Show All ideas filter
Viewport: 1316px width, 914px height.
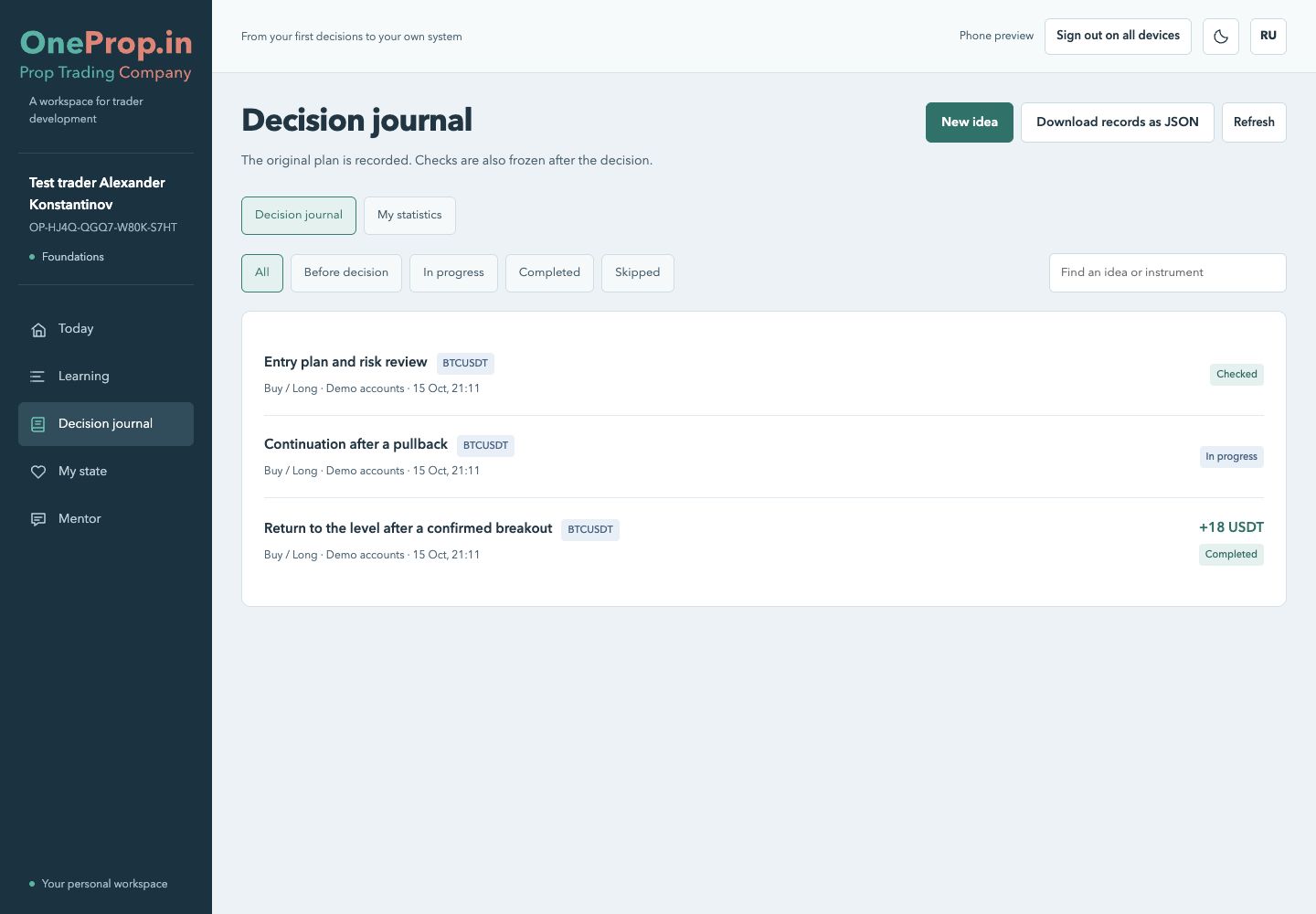point(262,273)
